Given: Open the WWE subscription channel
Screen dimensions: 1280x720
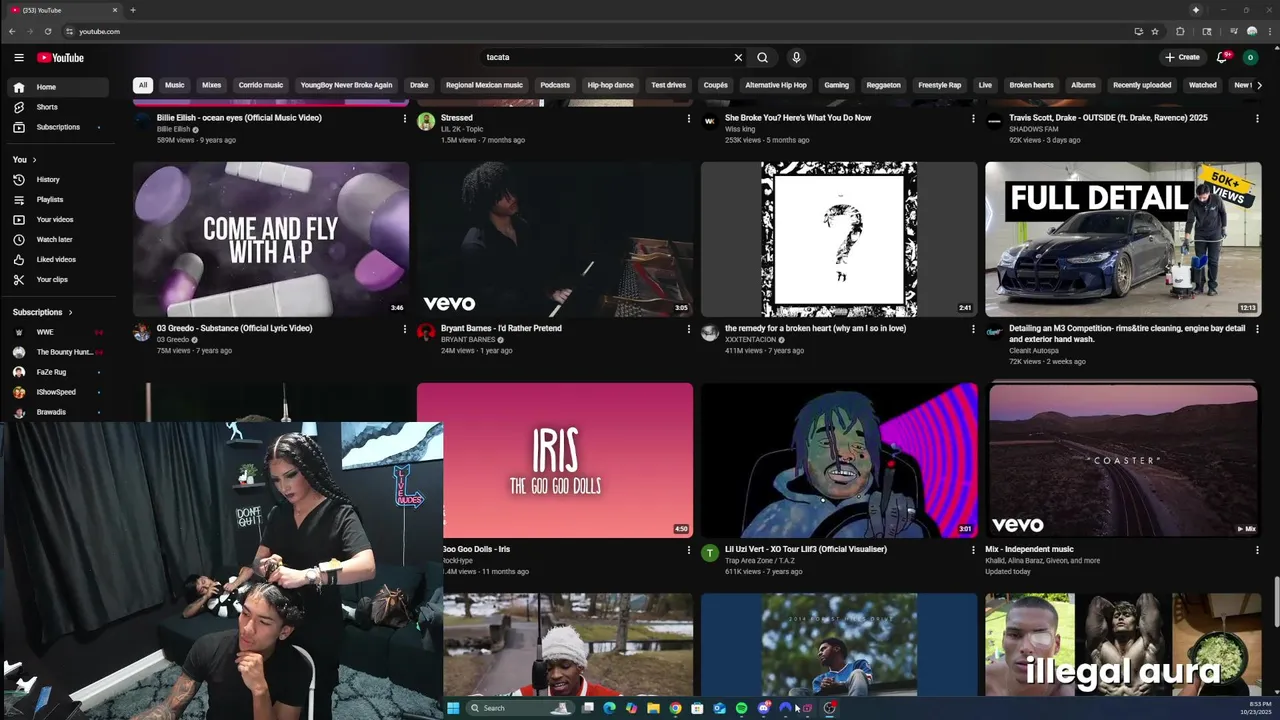Looking at the screenshot, I should click(x=60, y=332).
